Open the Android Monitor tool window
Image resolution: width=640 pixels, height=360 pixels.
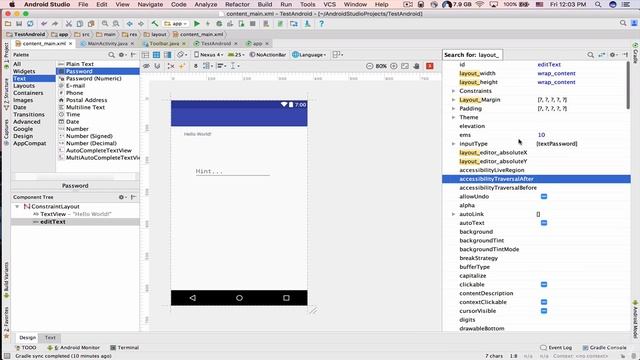(73, 348)
